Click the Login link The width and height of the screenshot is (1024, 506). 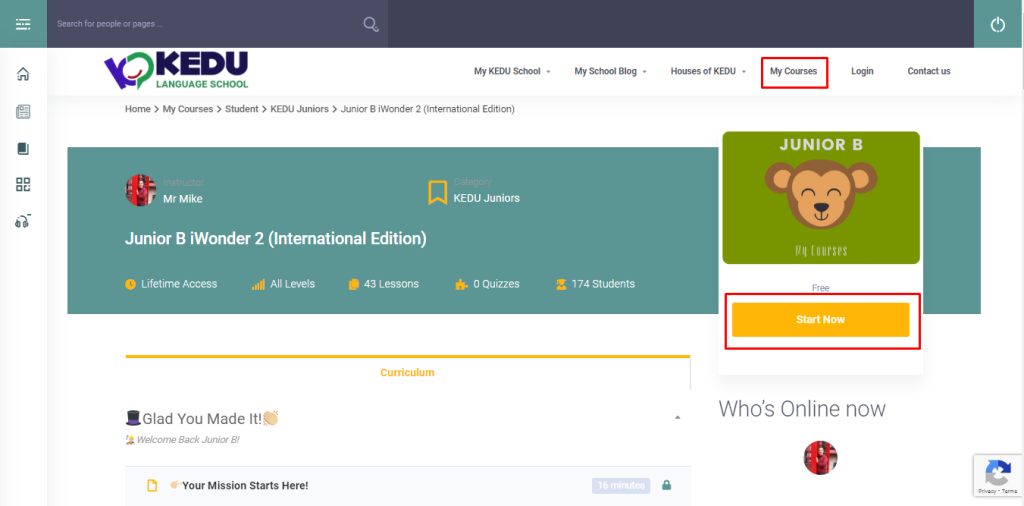point(862,71)
